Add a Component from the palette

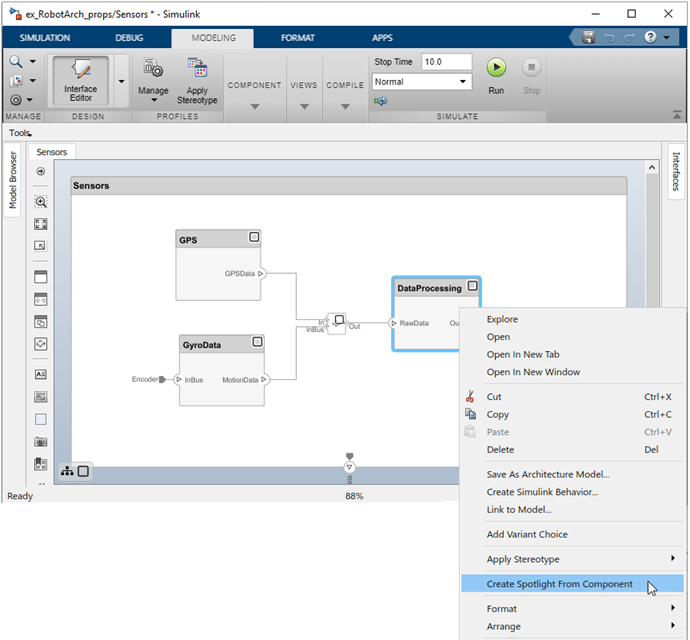(40, 277)
